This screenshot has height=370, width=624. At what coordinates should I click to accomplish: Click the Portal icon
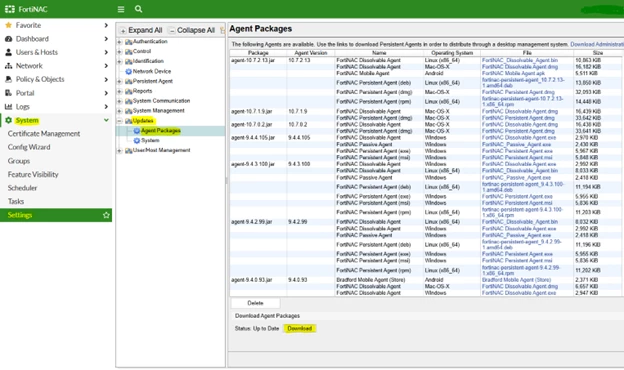pyautogui.click(x=8, y=93)
